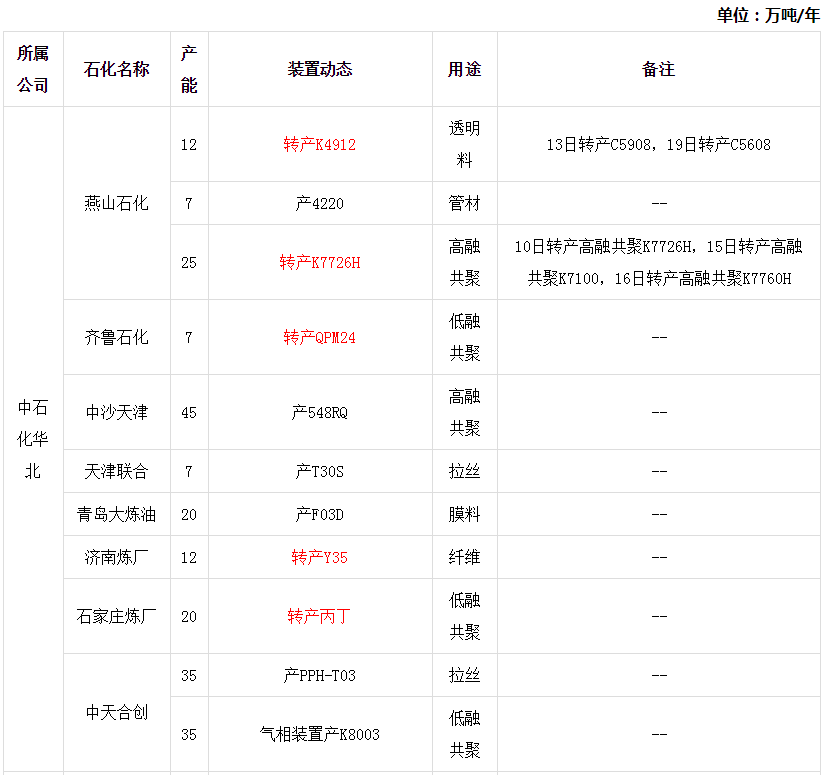This screenshot has height=775, width=825.
Task: Select the 石家庄炼厂 cell
Action: pos(116,616)
